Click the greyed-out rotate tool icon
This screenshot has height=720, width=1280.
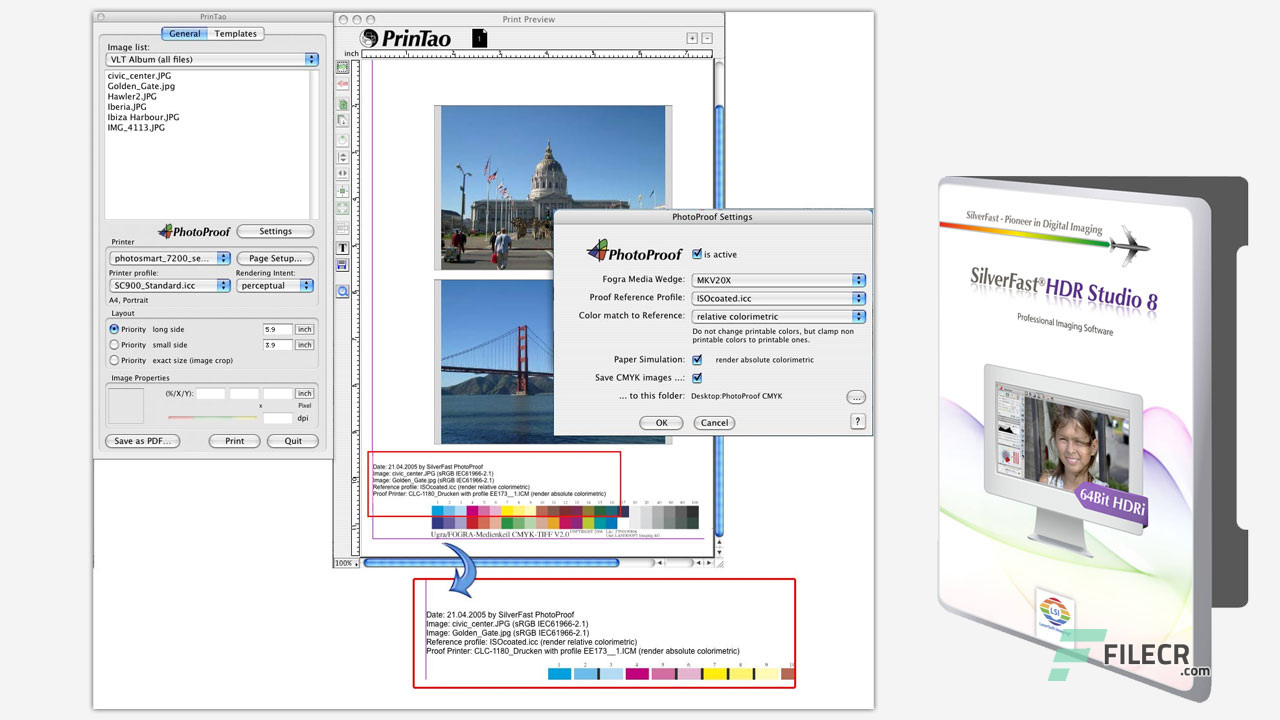pos(343,140)
